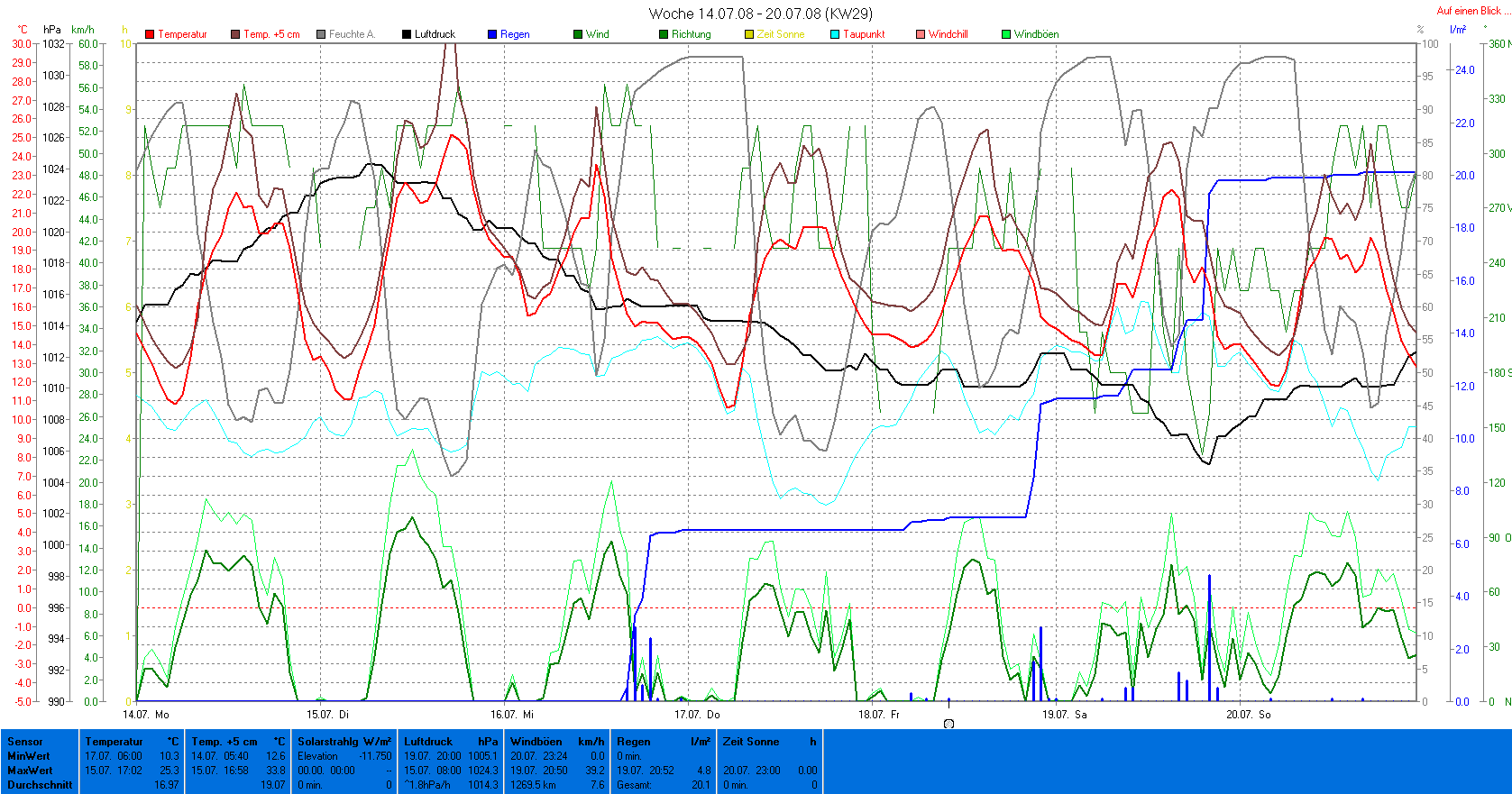
Task: Click the Windböen km/h table header
Action: (x=556, y=742)
